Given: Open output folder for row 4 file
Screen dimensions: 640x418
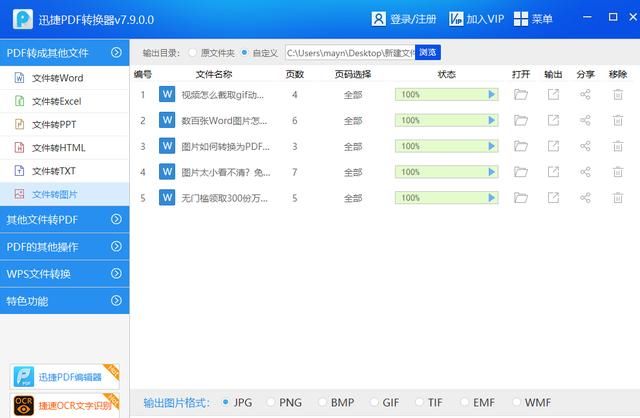Looking at the screenshot, I should [x=520, y=172].
